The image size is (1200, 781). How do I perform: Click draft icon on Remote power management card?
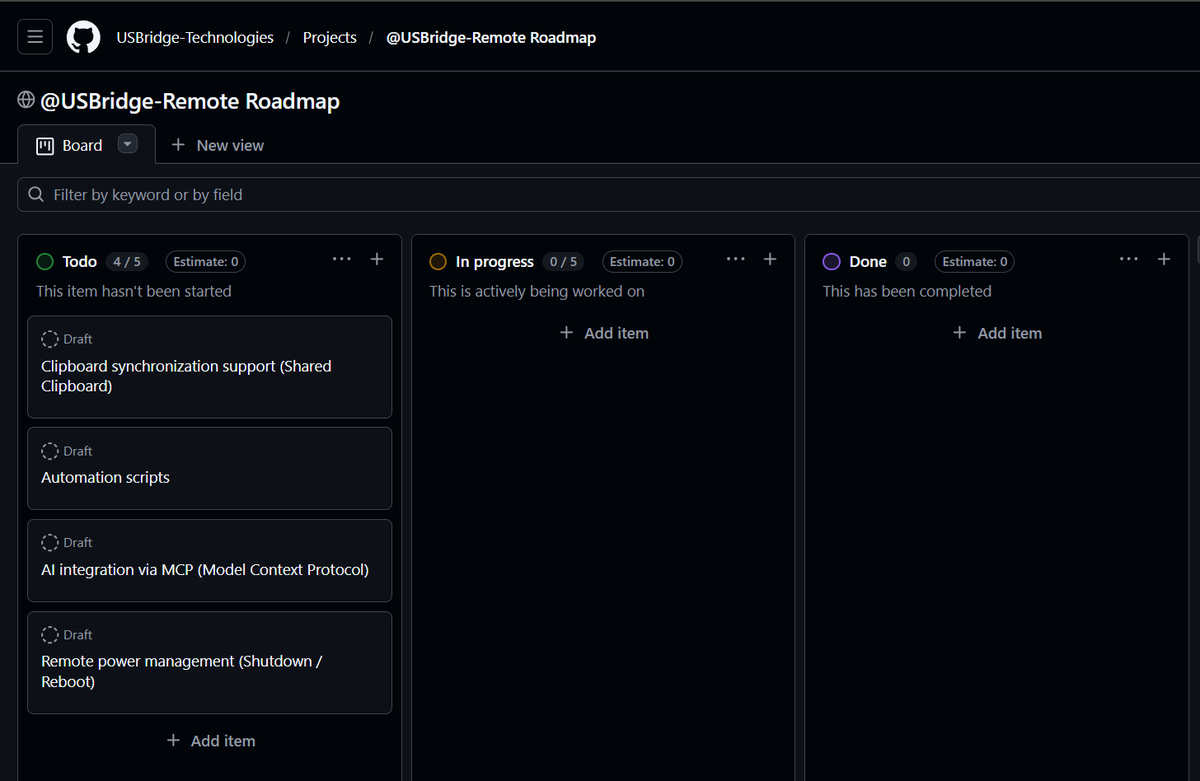(50, 635)
